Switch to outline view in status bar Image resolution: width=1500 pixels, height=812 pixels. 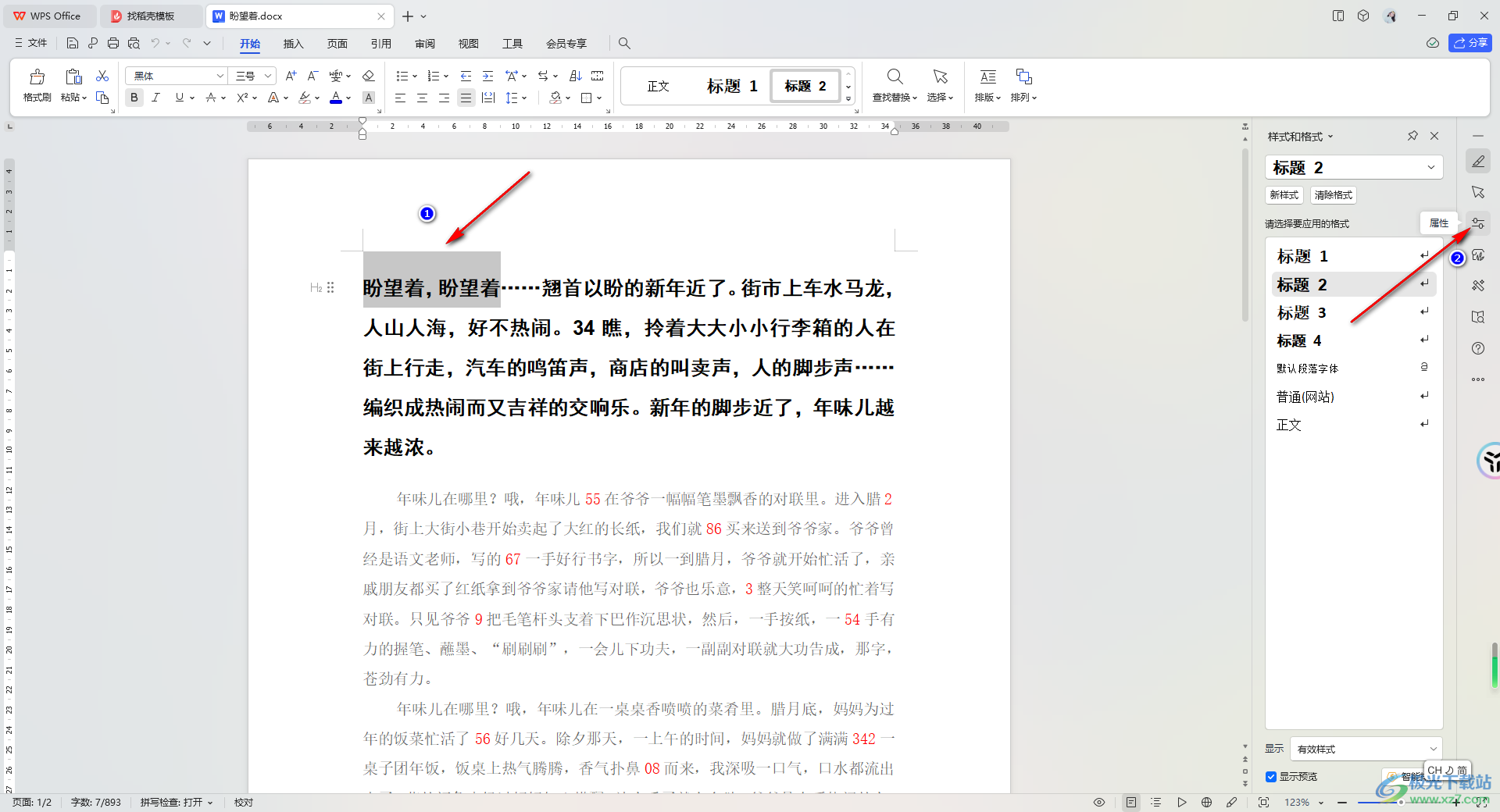click(x=1156, y=802)
